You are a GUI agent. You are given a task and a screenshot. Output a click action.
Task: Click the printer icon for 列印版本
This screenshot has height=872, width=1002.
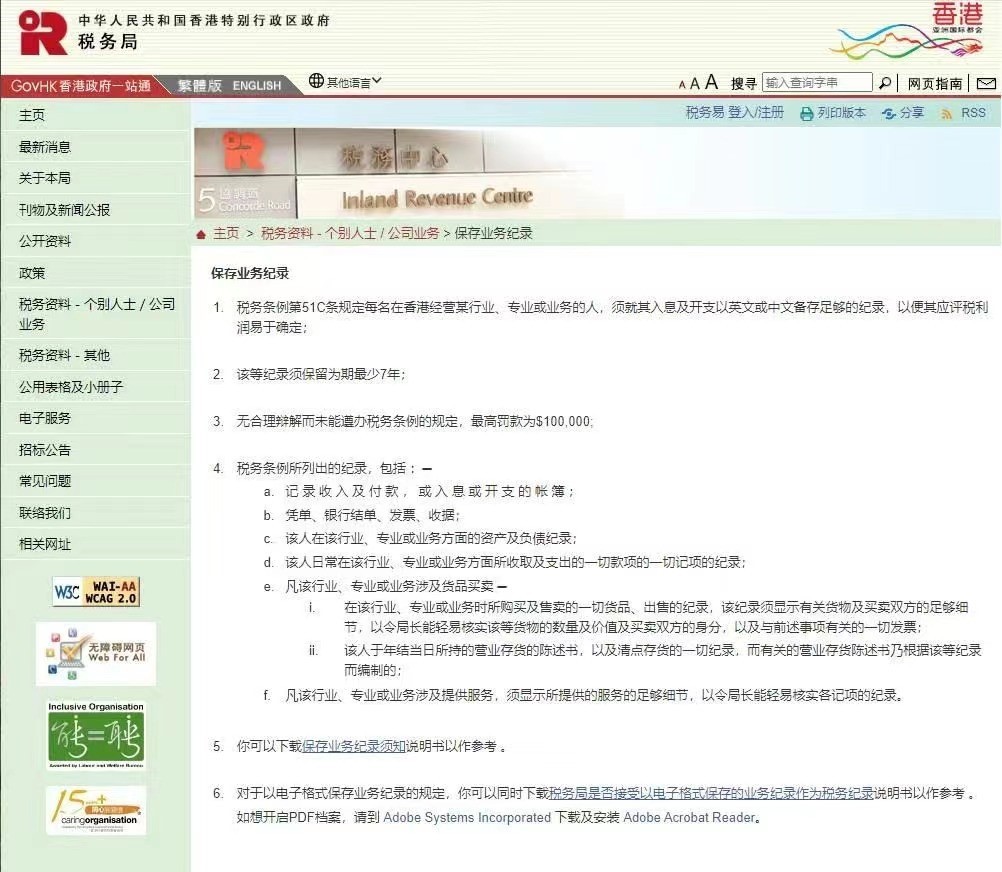[806, 114]
